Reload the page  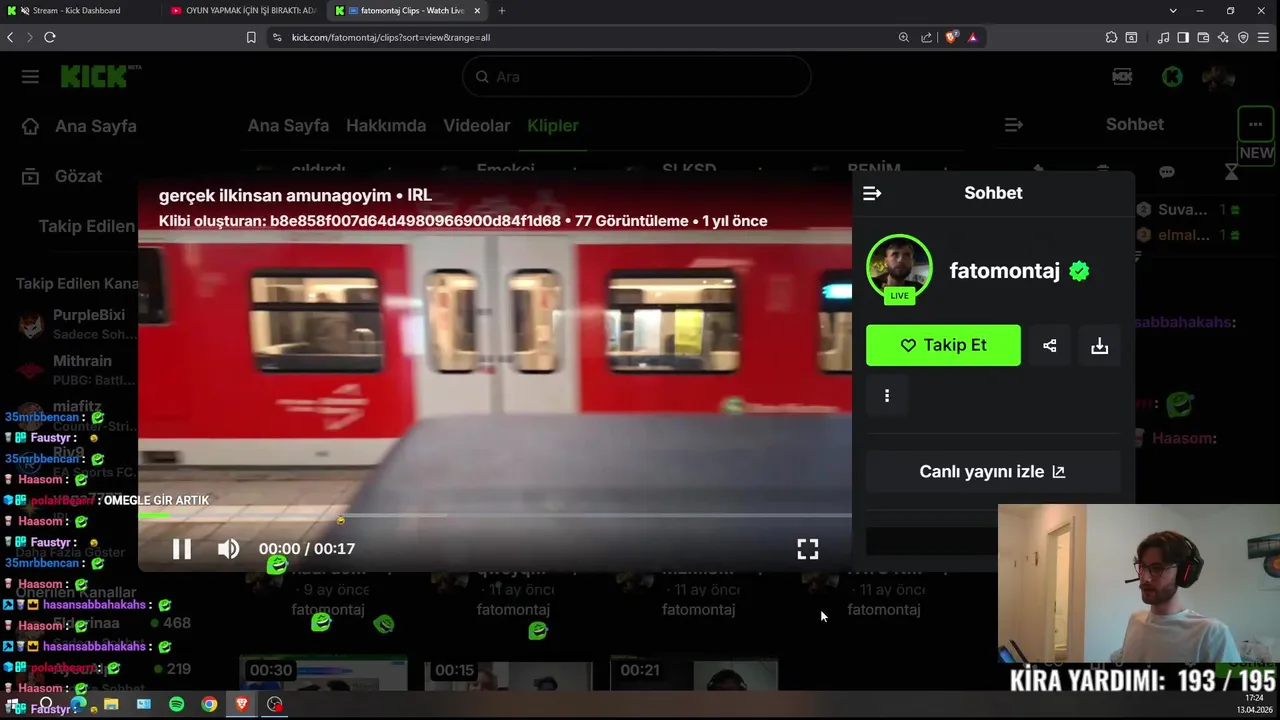click(49, 37)
